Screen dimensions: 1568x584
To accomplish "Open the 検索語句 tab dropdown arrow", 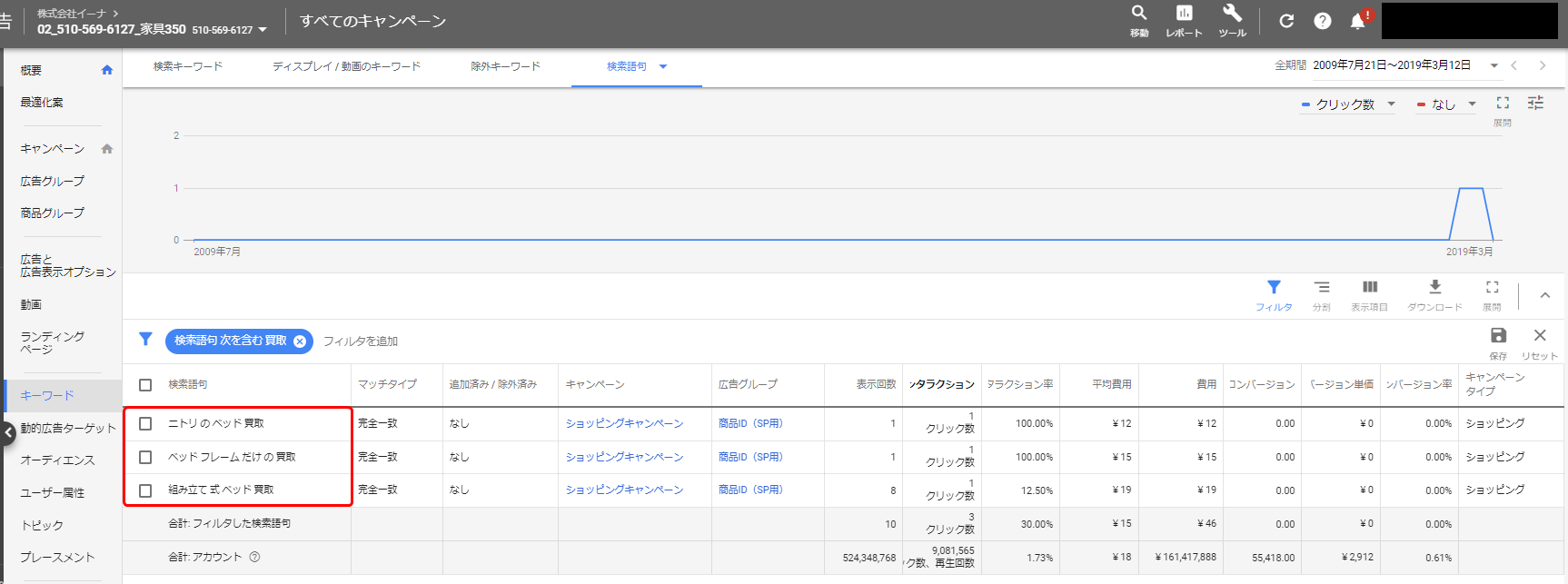I will (663, 66).
